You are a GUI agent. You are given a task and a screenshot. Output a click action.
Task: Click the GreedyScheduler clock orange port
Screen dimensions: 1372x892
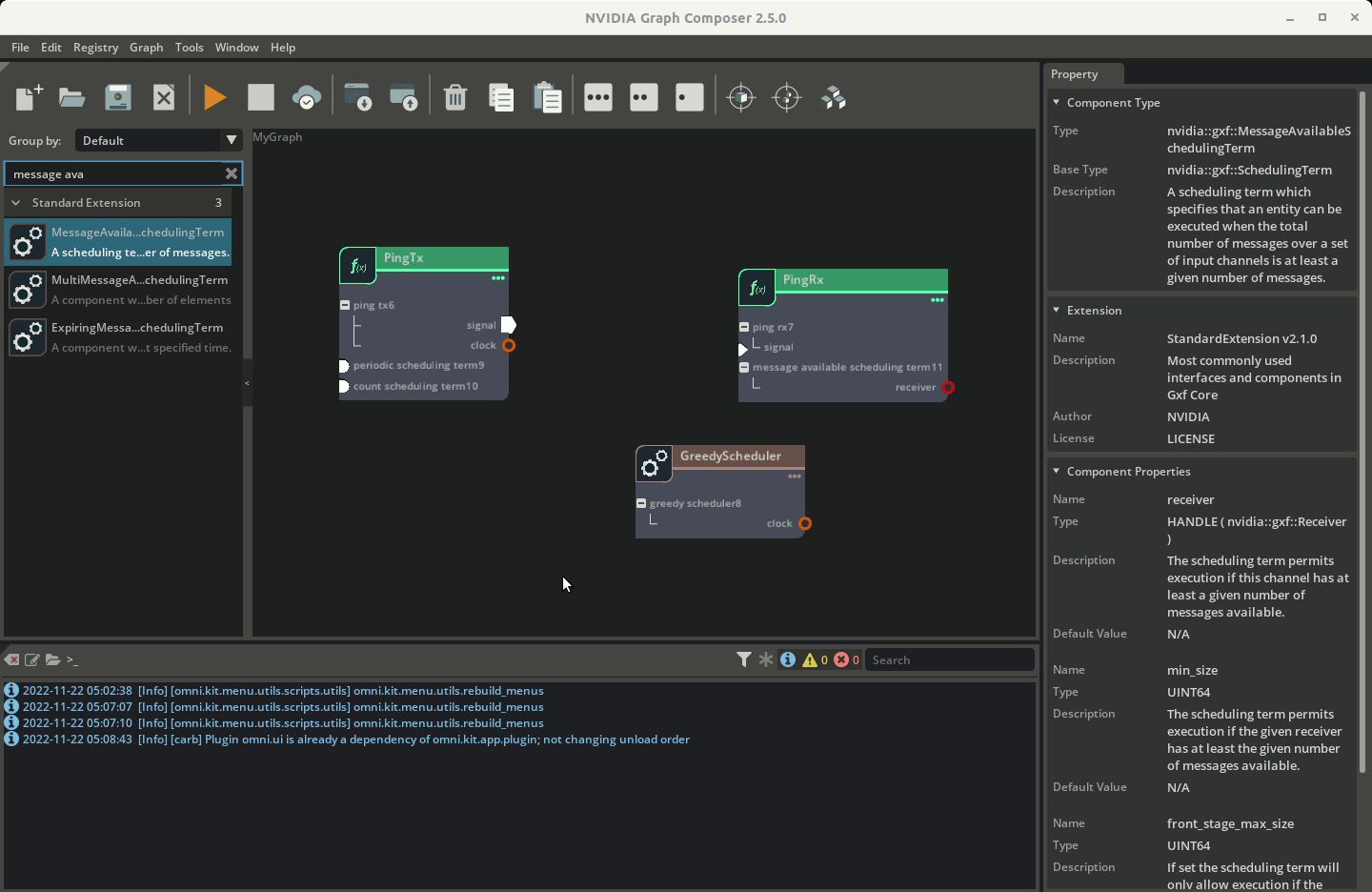805,523
